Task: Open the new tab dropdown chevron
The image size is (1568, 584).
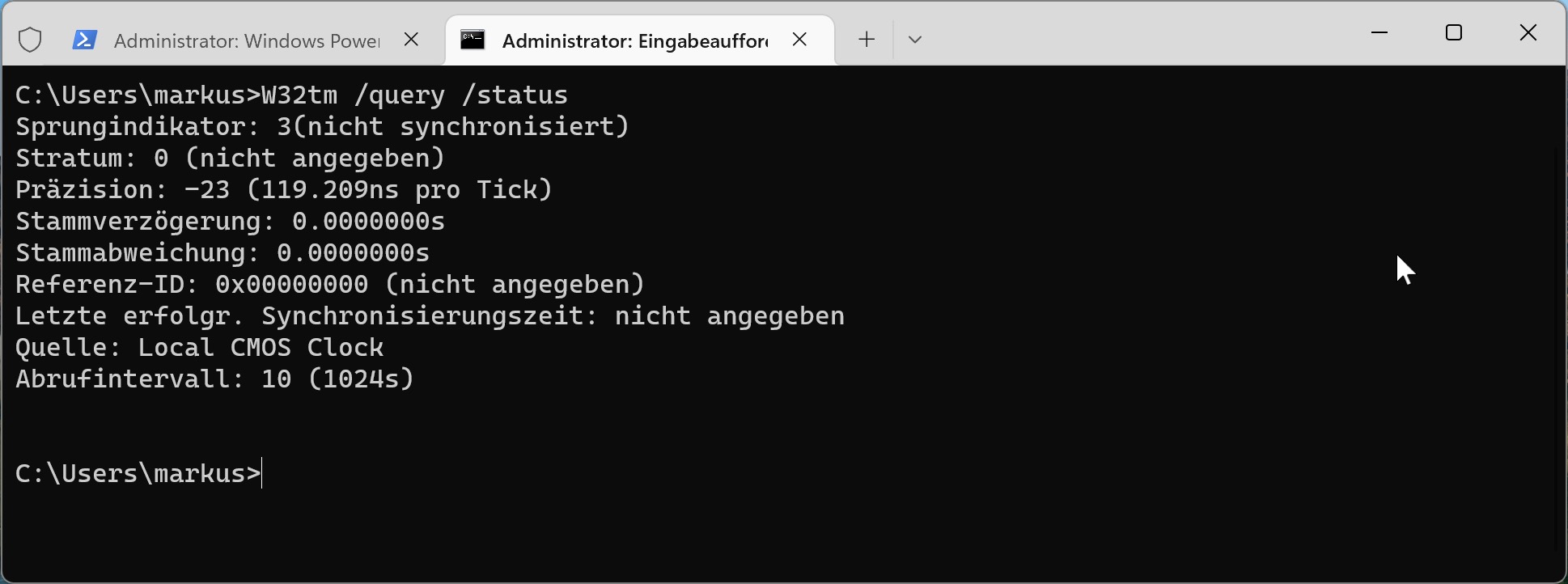Action: point(914,38)
